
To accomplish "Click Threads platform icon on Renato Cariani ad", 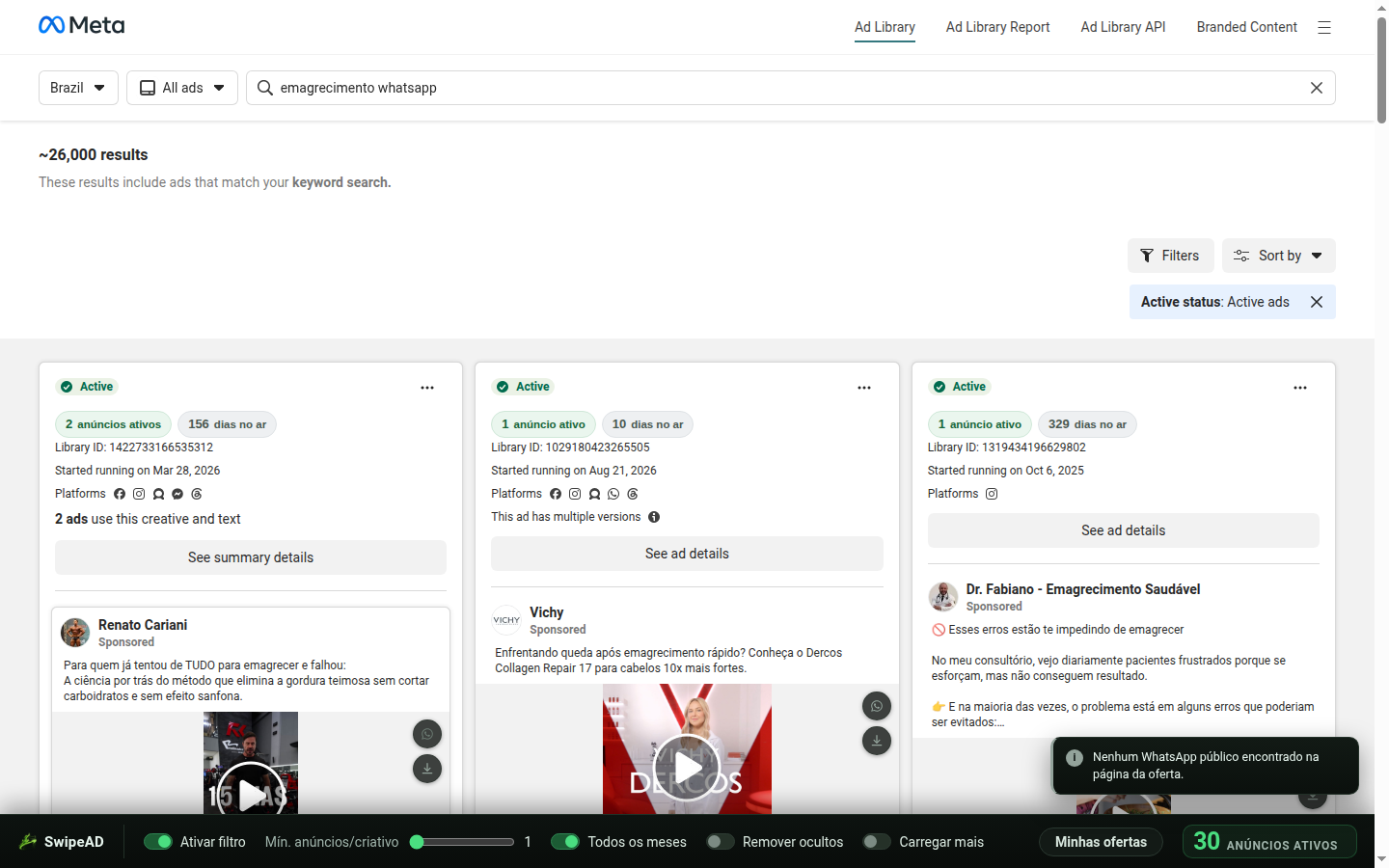I will point(197,494).
